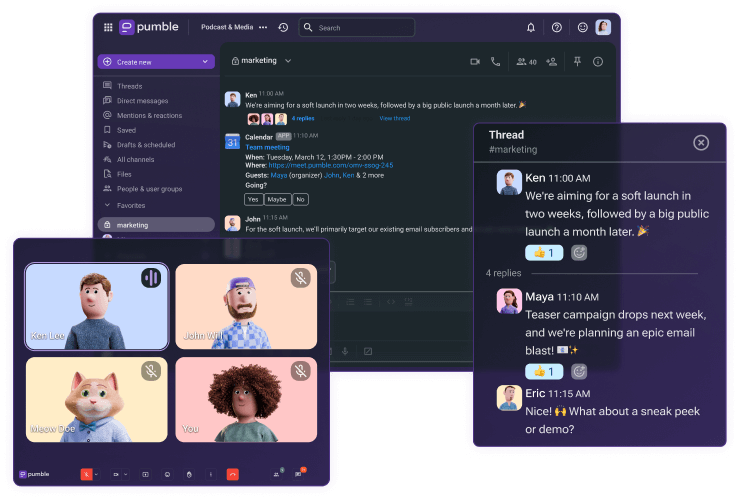Click Yes on the Team meeting invite
Viewport: 740px width, 500px height.
point(253,199)
